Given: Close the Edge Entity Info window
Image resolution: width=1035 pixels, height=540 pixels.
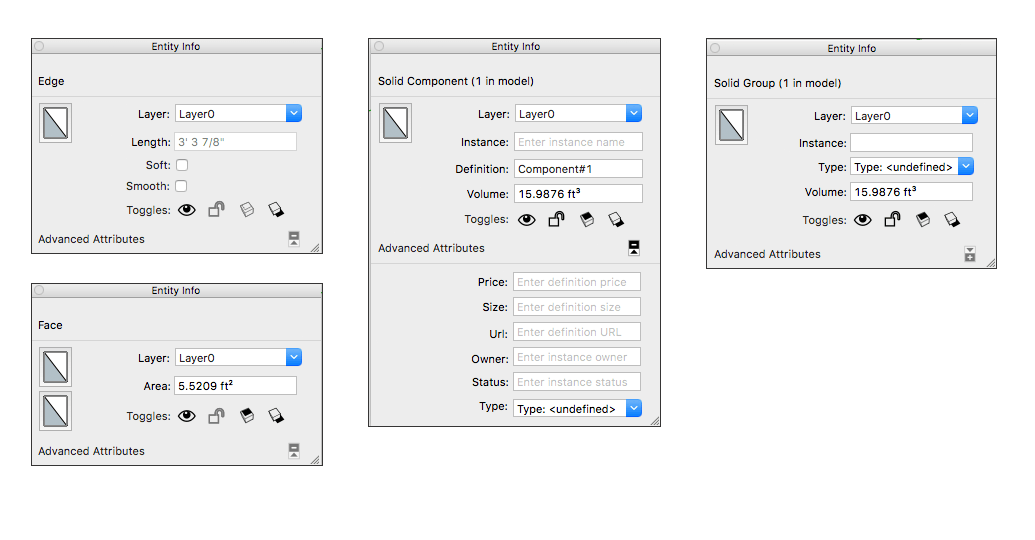Looking at the screenshot, I should click(39, 46).
